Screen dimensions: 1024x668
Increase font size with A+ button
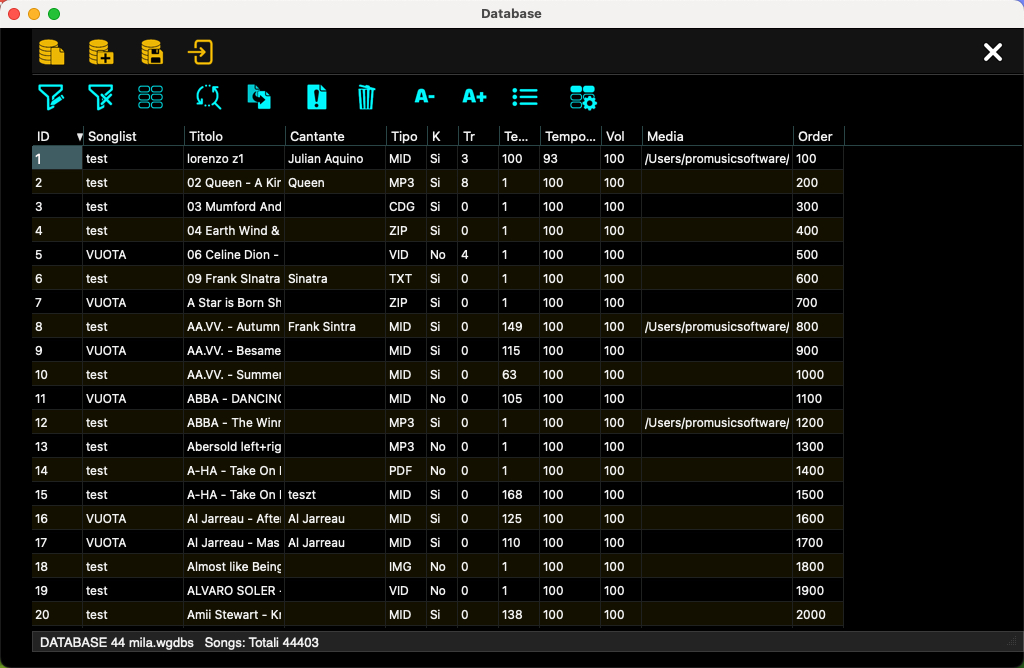pos(474,97)
